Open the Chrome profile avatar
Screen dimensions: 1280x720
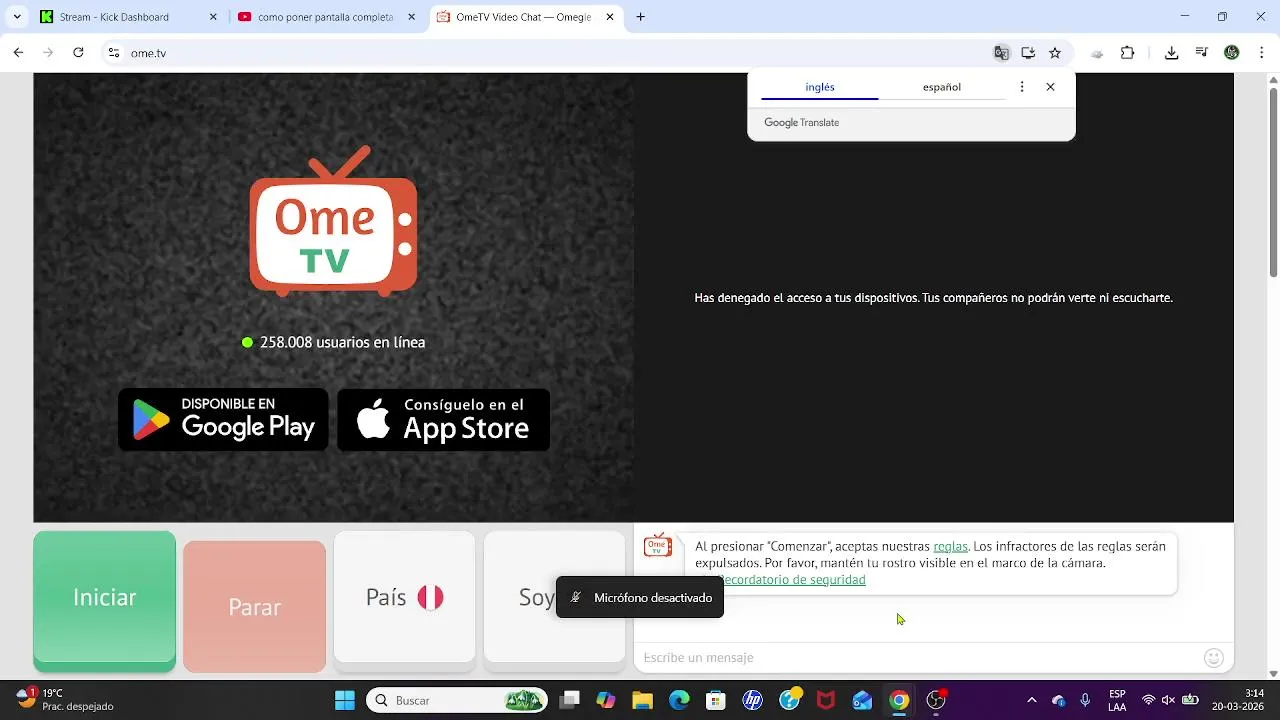[x=1232, y=53]
